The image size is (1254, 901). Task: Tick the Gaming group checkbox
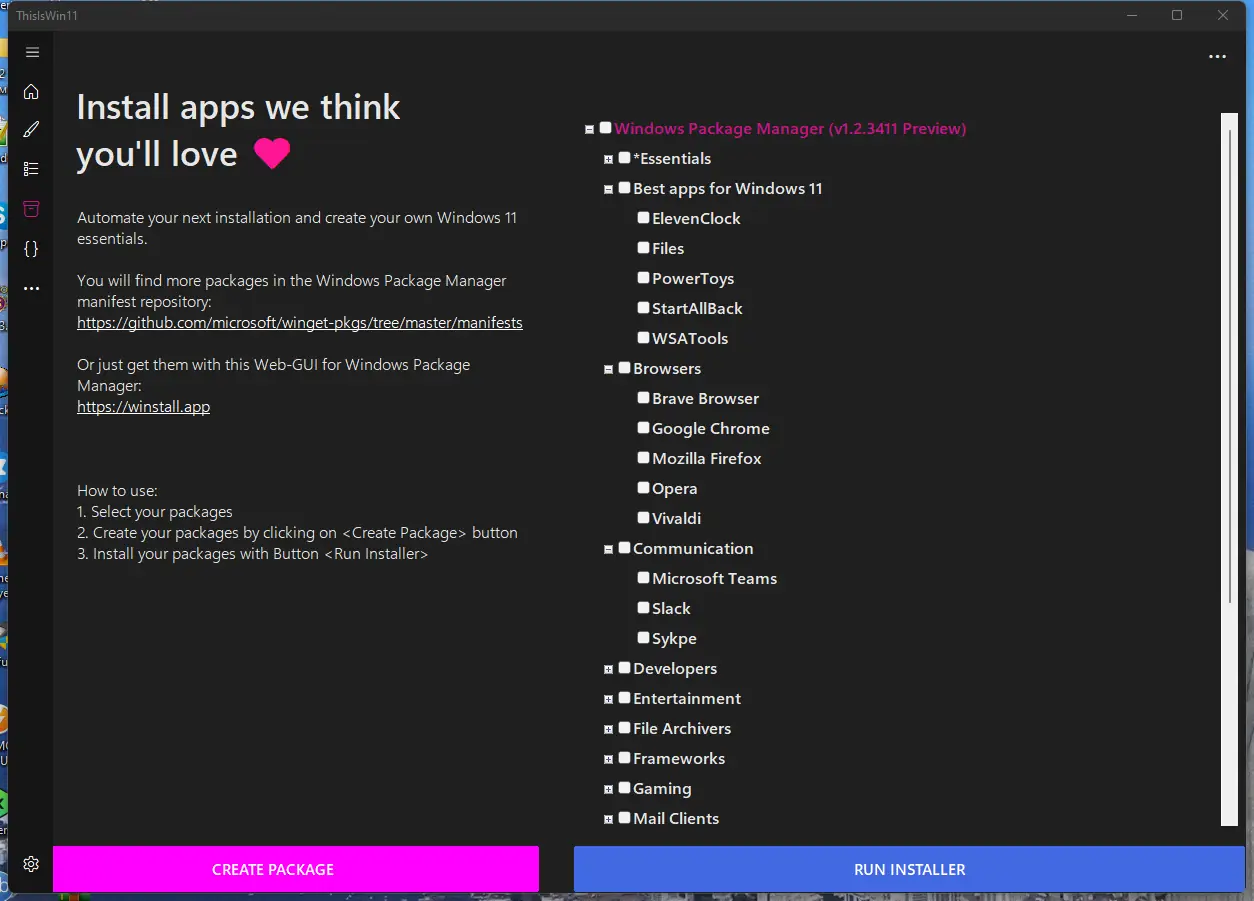coord(624,788)
